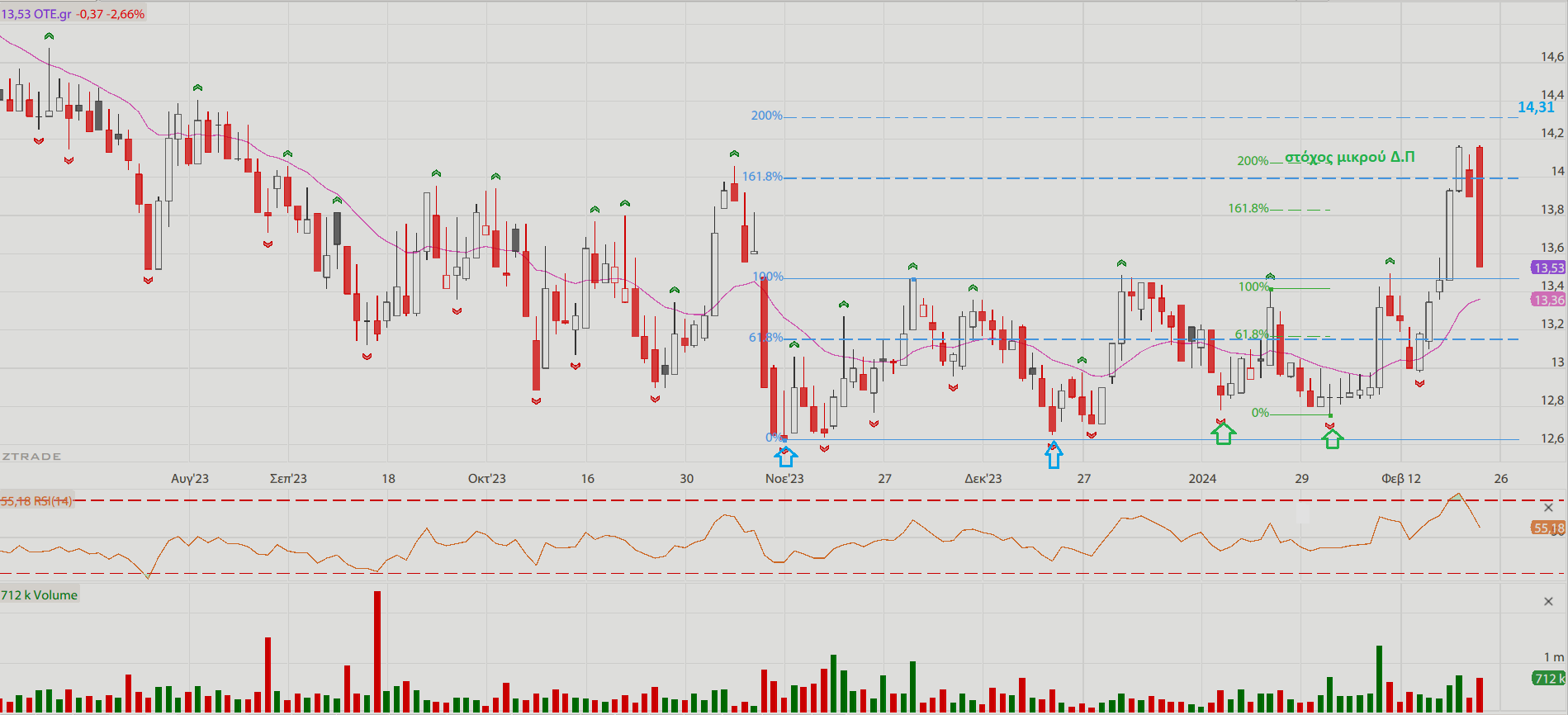
Task: Select the 16 date label on time axis
Action: click(587, 479)
